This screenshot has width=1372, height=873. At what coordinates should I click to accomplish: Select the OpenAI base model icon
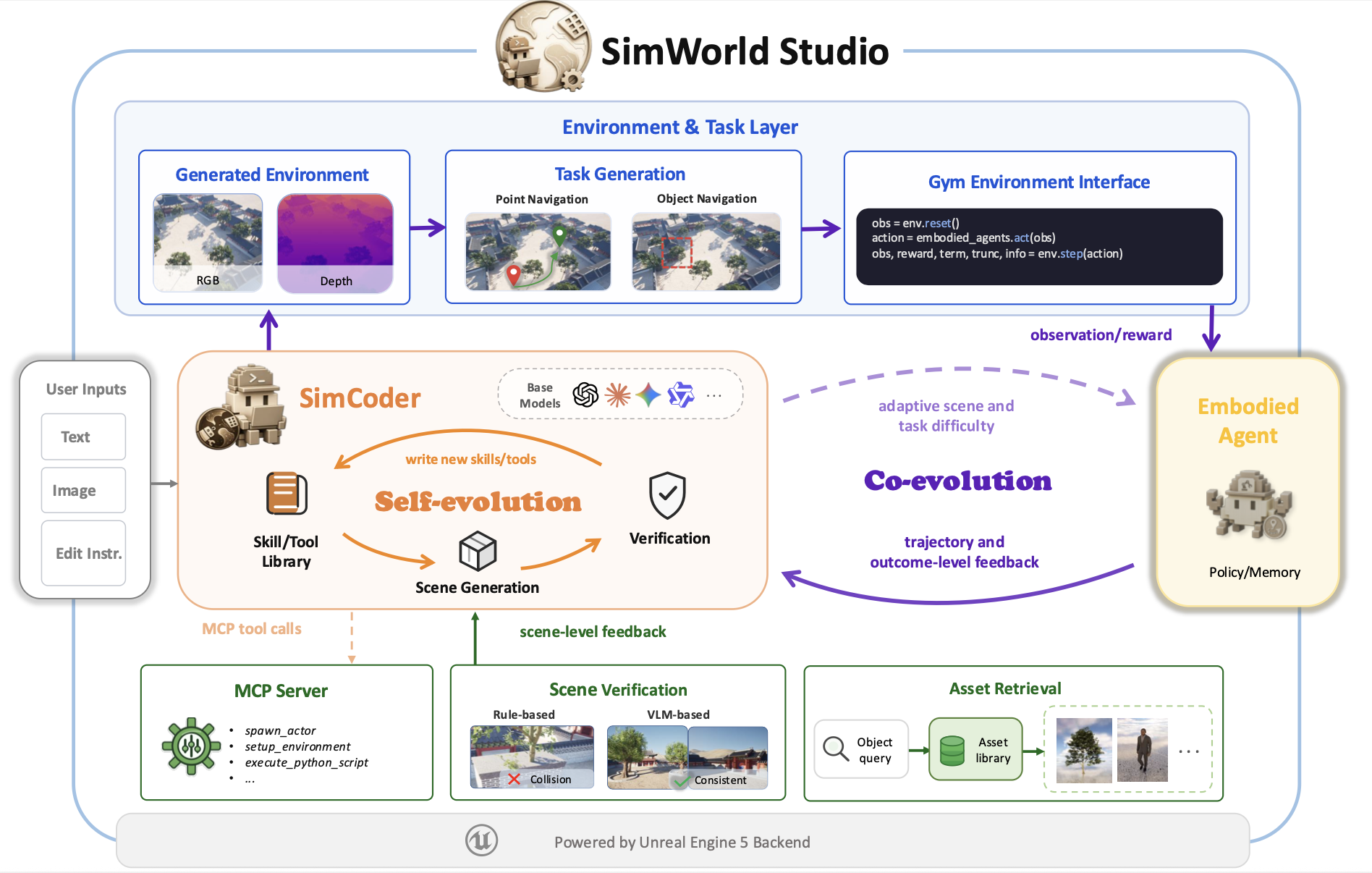(585, 395)
